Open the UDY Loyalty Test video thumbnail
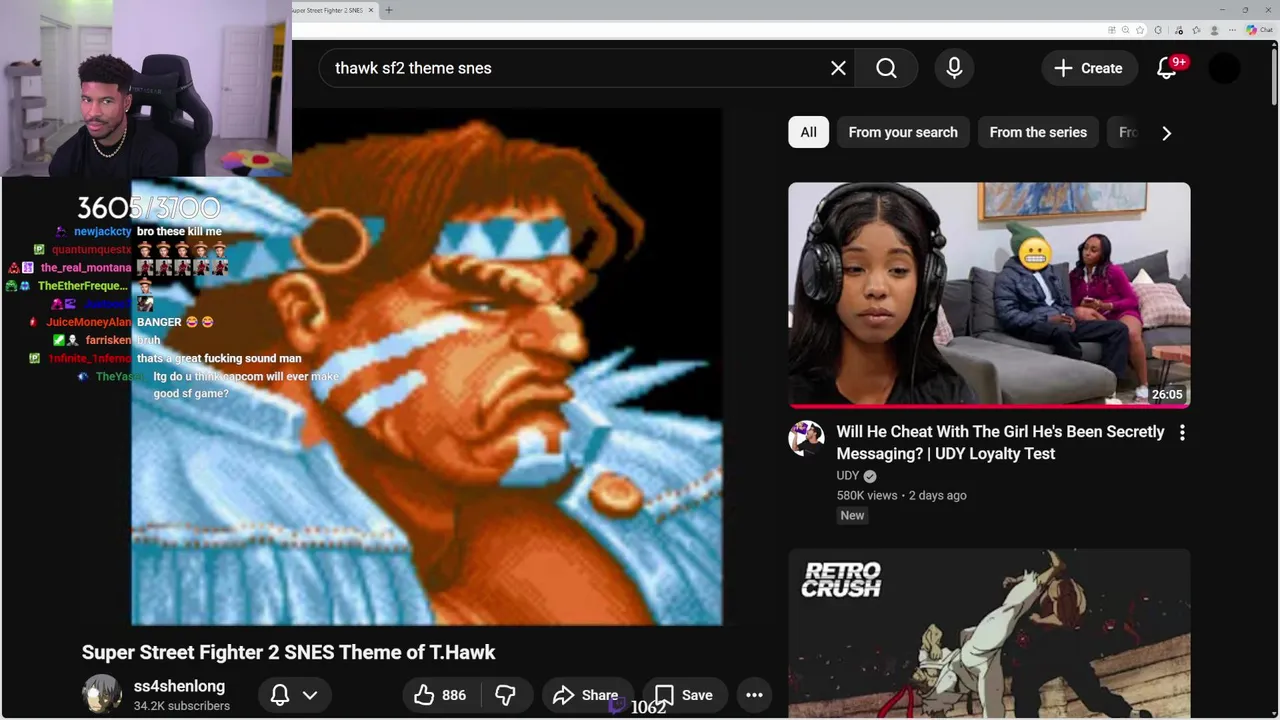Viewport: 1280px width, 720px height. tap(989, 295)
